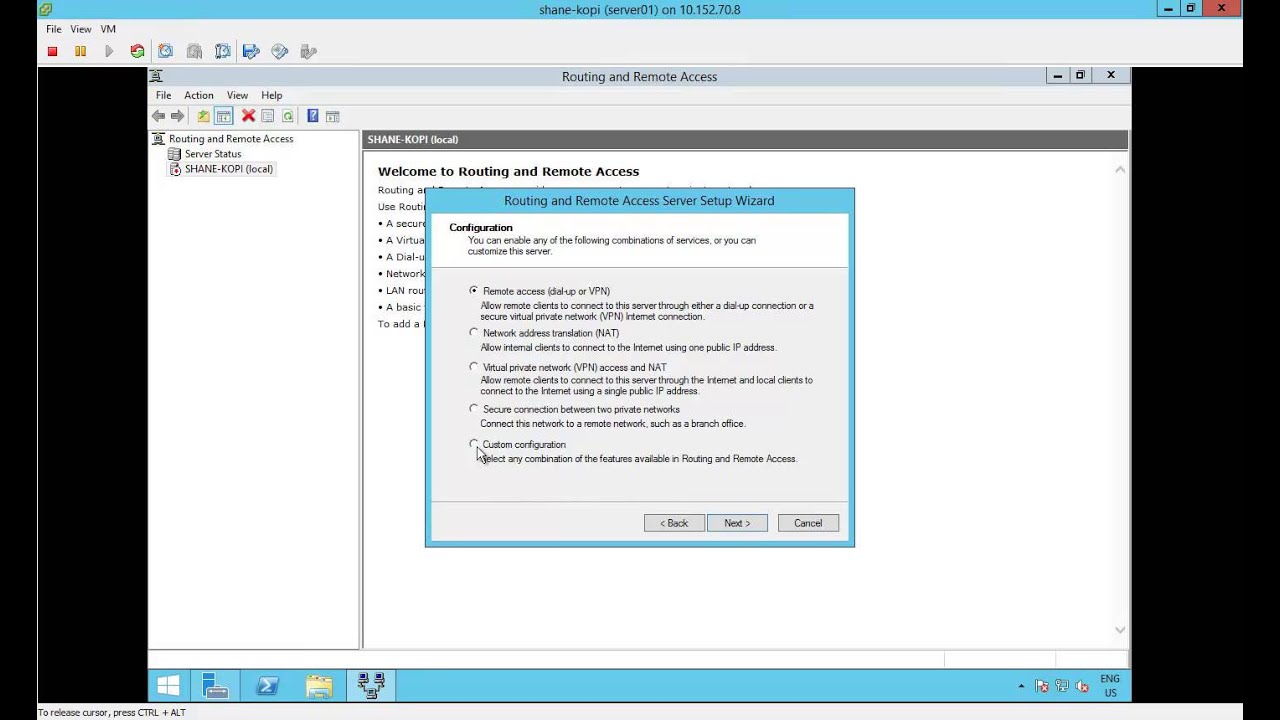The height and width of the screenshot is (720, 1280).
Task: Click the Welcome to Routing and Remote Access heading
Action: 508,171
